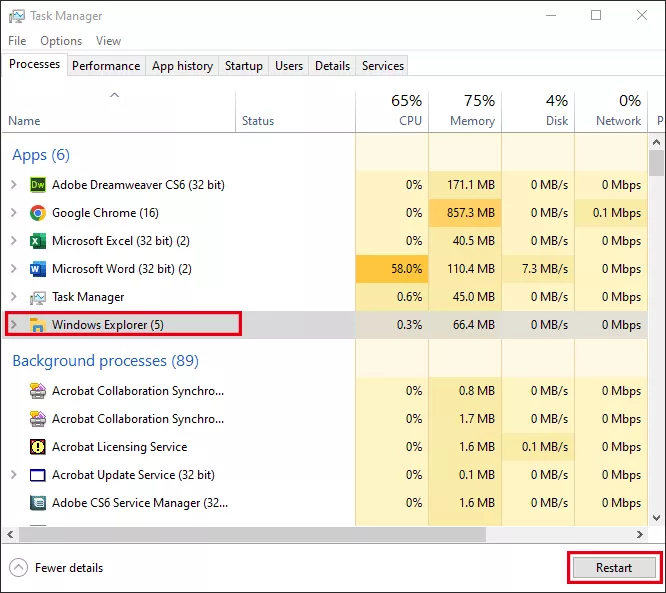Click the horizontal scrollbar left arrow
The height and width of the screenshot is (593, 666).
tap(10, 535)
